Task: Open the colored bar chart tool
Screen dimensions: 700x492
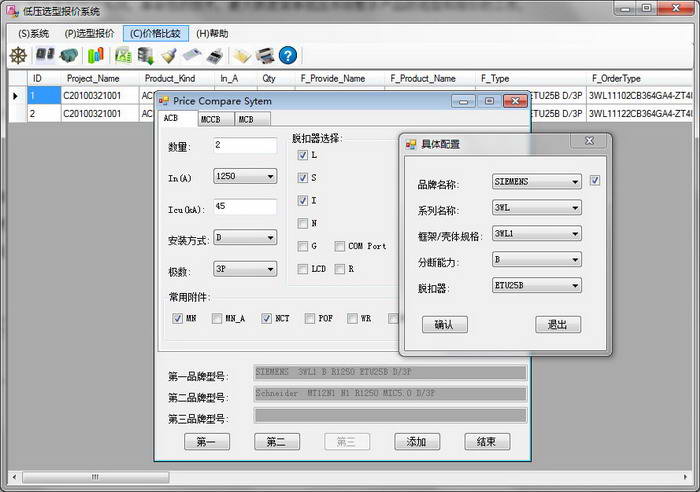Action: (95, 55)
